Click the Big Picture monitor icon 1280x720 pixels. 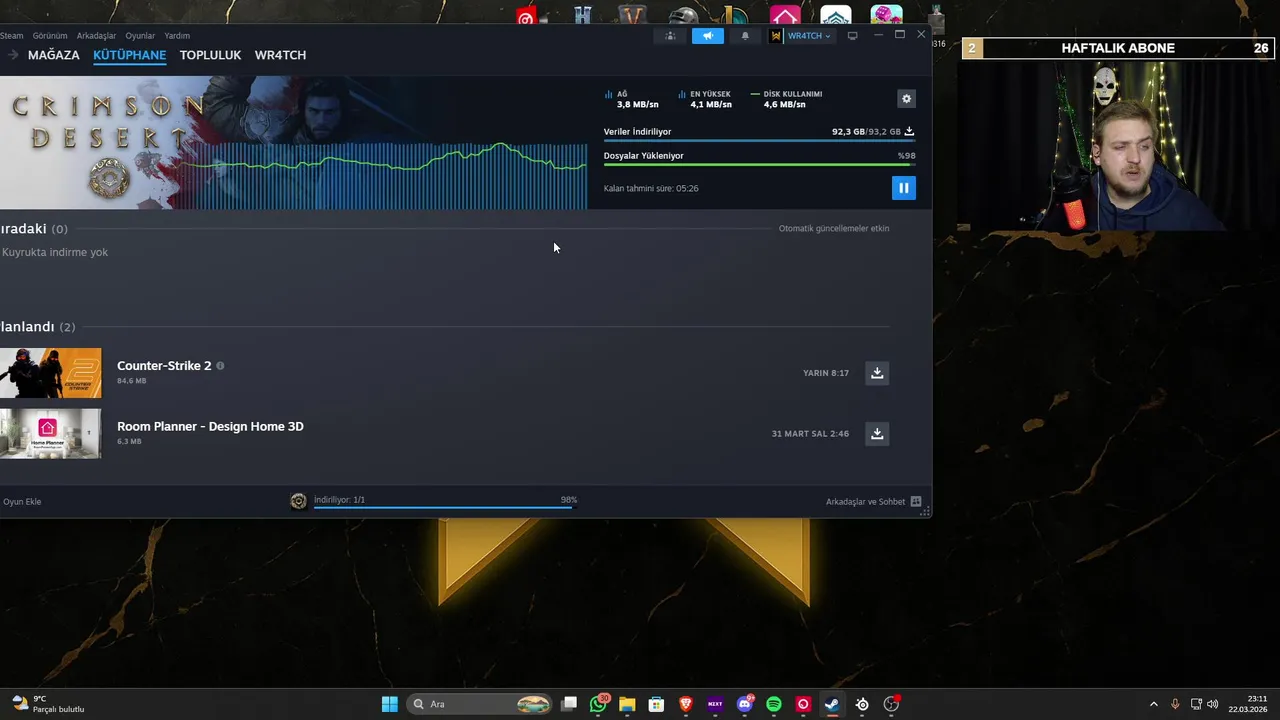point(852,36)
